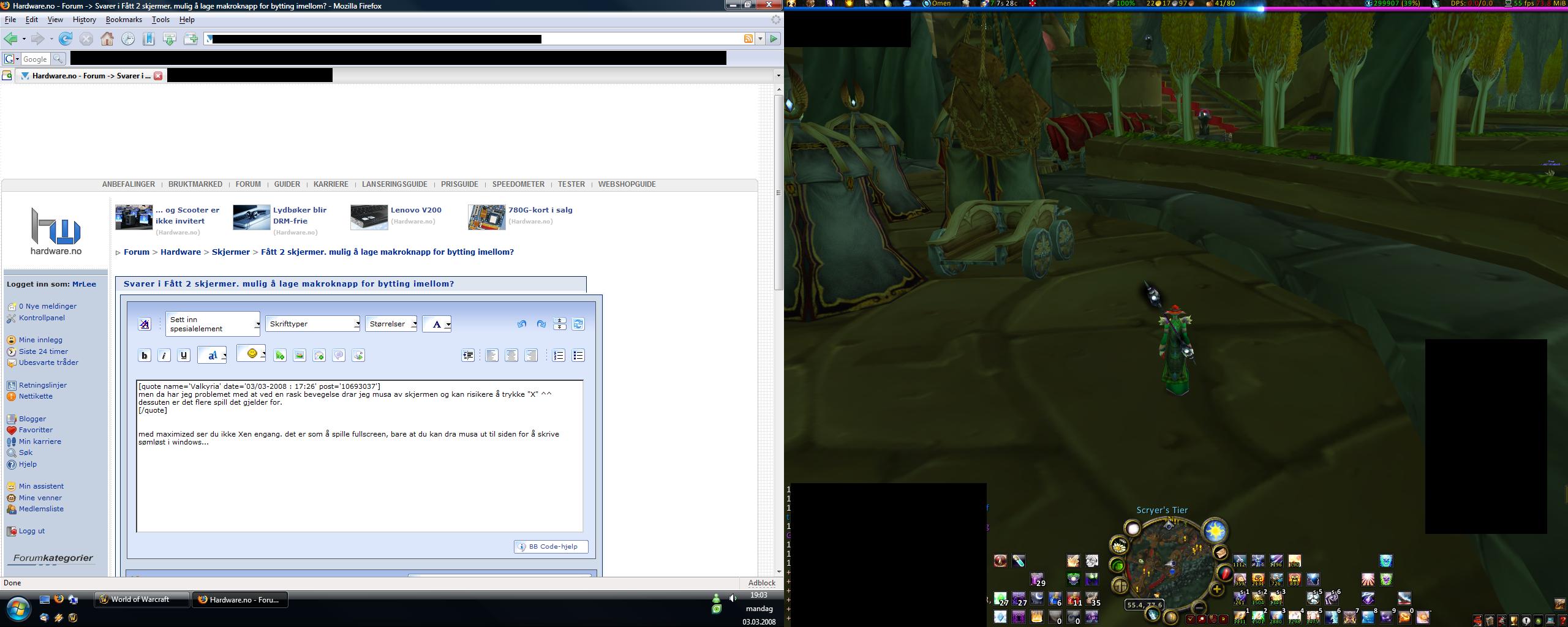
Task: Click the RSS feed icon in address bar
Action: (748, 39)
